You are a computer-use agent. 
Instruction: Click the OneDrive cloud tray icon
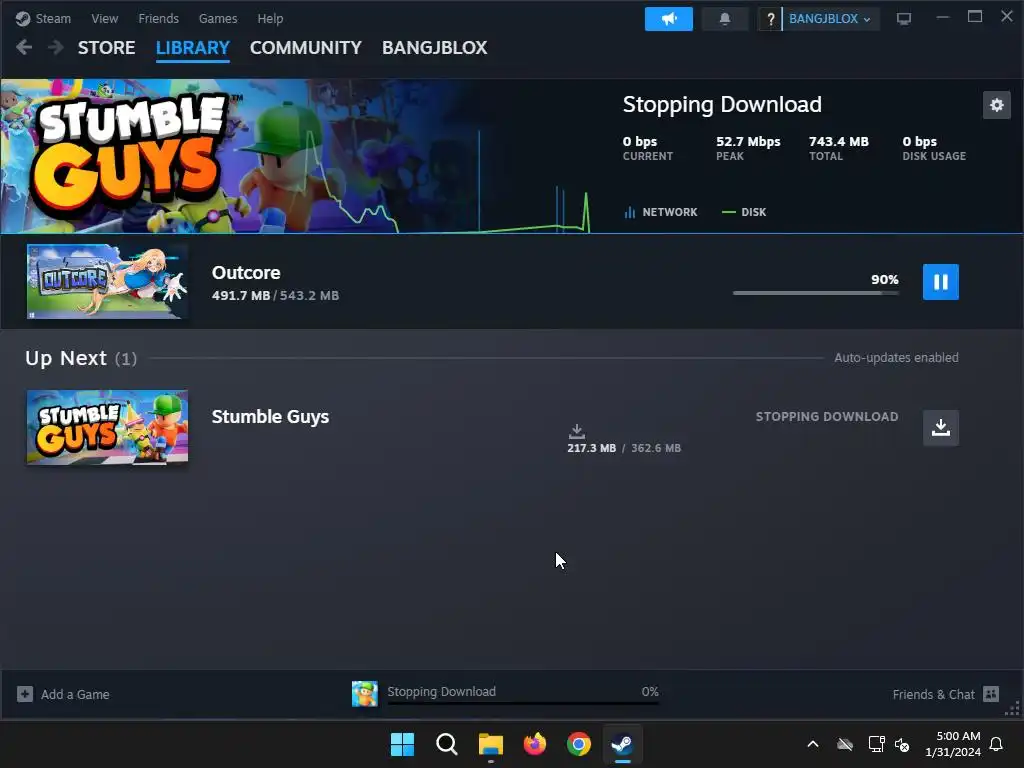point(845,744)
